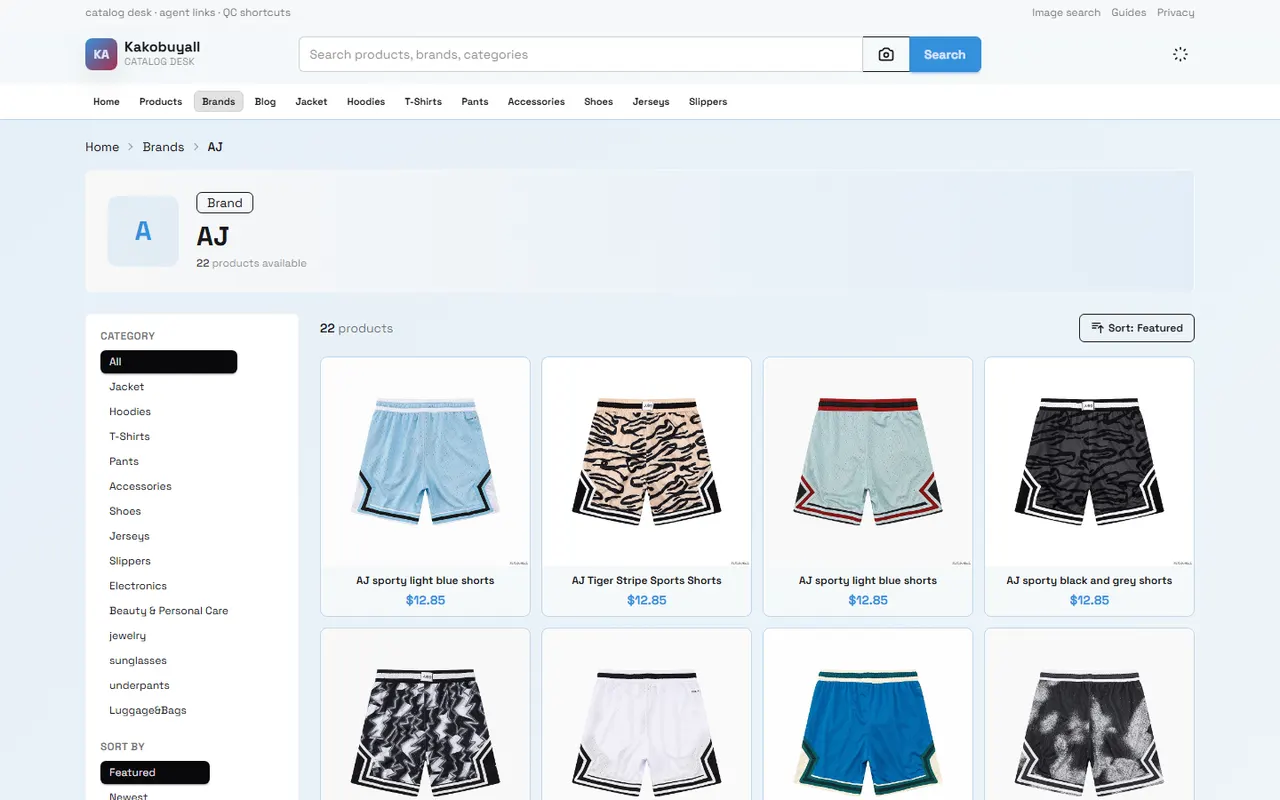Screen dimensions: 1280x800
Task: Open Jerseys in the top navigation
Action: 651,101
